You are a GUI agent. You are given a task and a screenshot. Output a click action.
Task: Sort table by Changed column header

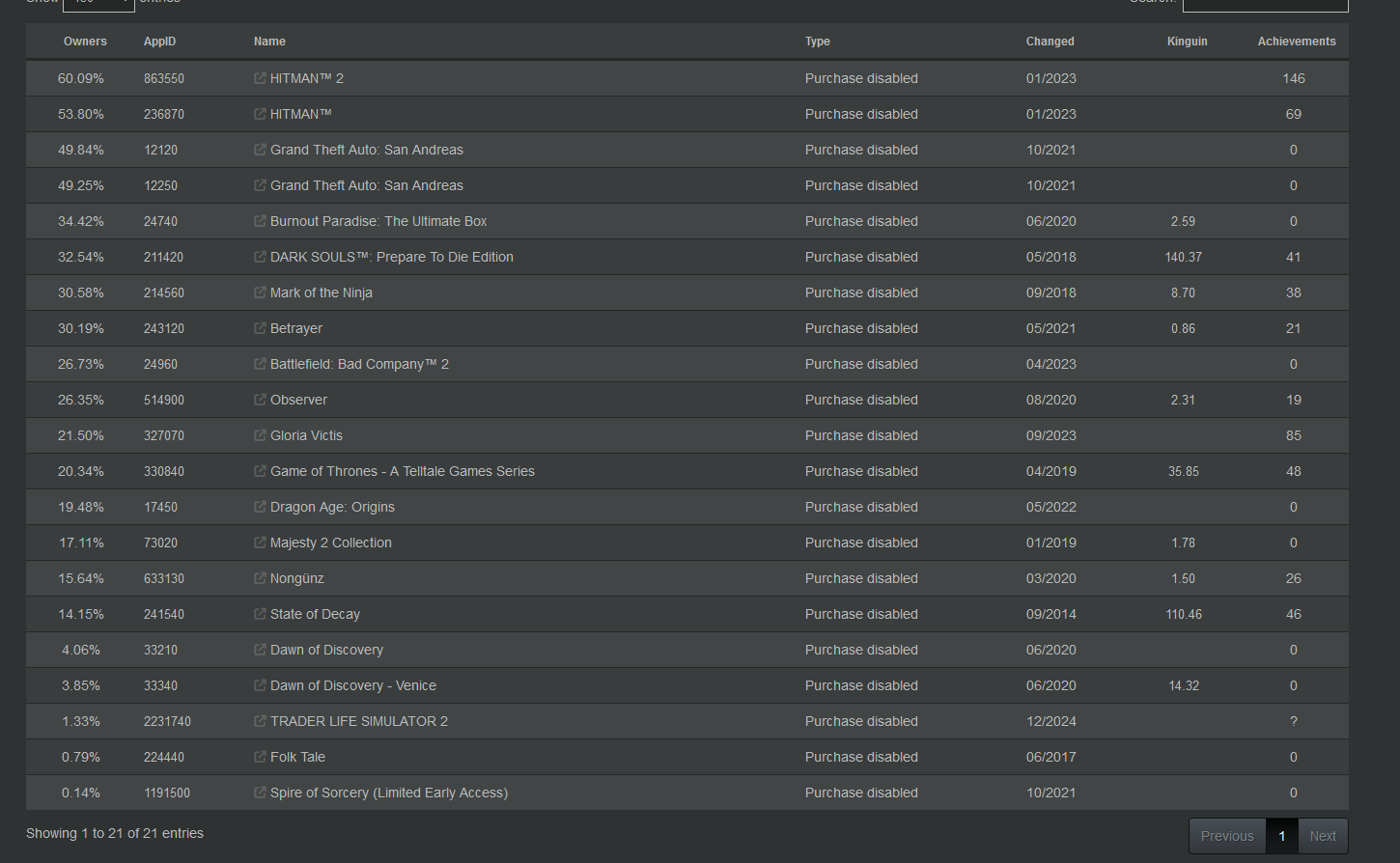click(x=1050, y=42)
